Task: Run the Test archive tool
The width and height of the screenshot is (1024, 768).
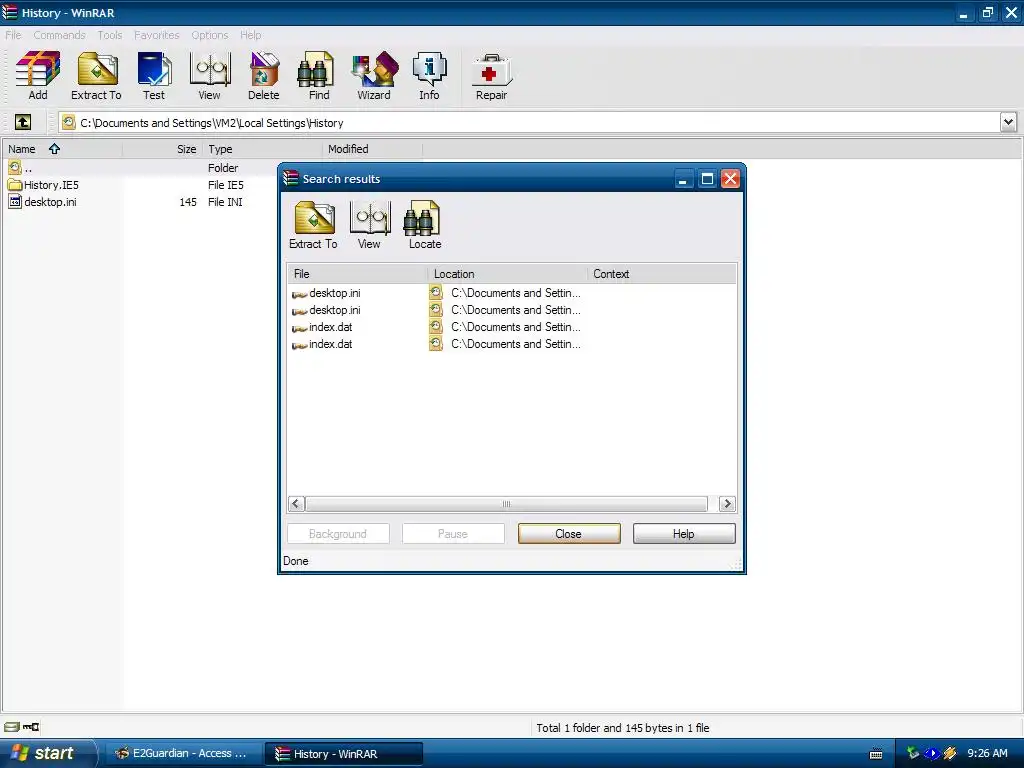Action: click(154, 76)
